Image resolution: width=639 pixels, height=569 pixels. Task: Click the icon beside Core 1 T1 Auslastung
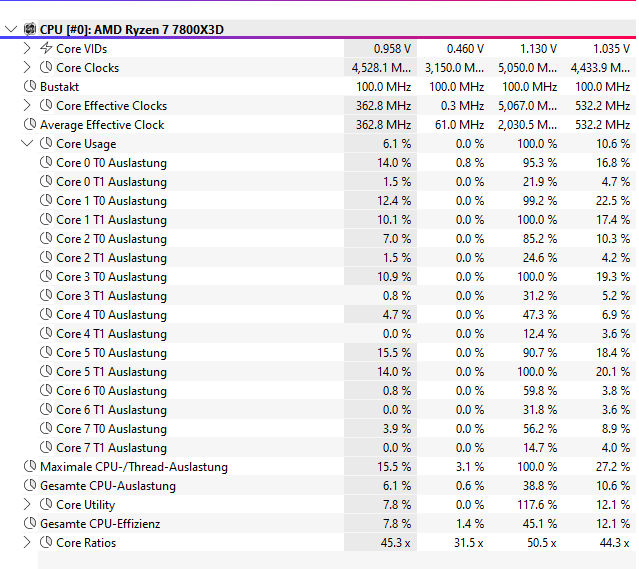click(x=46, y=219)
